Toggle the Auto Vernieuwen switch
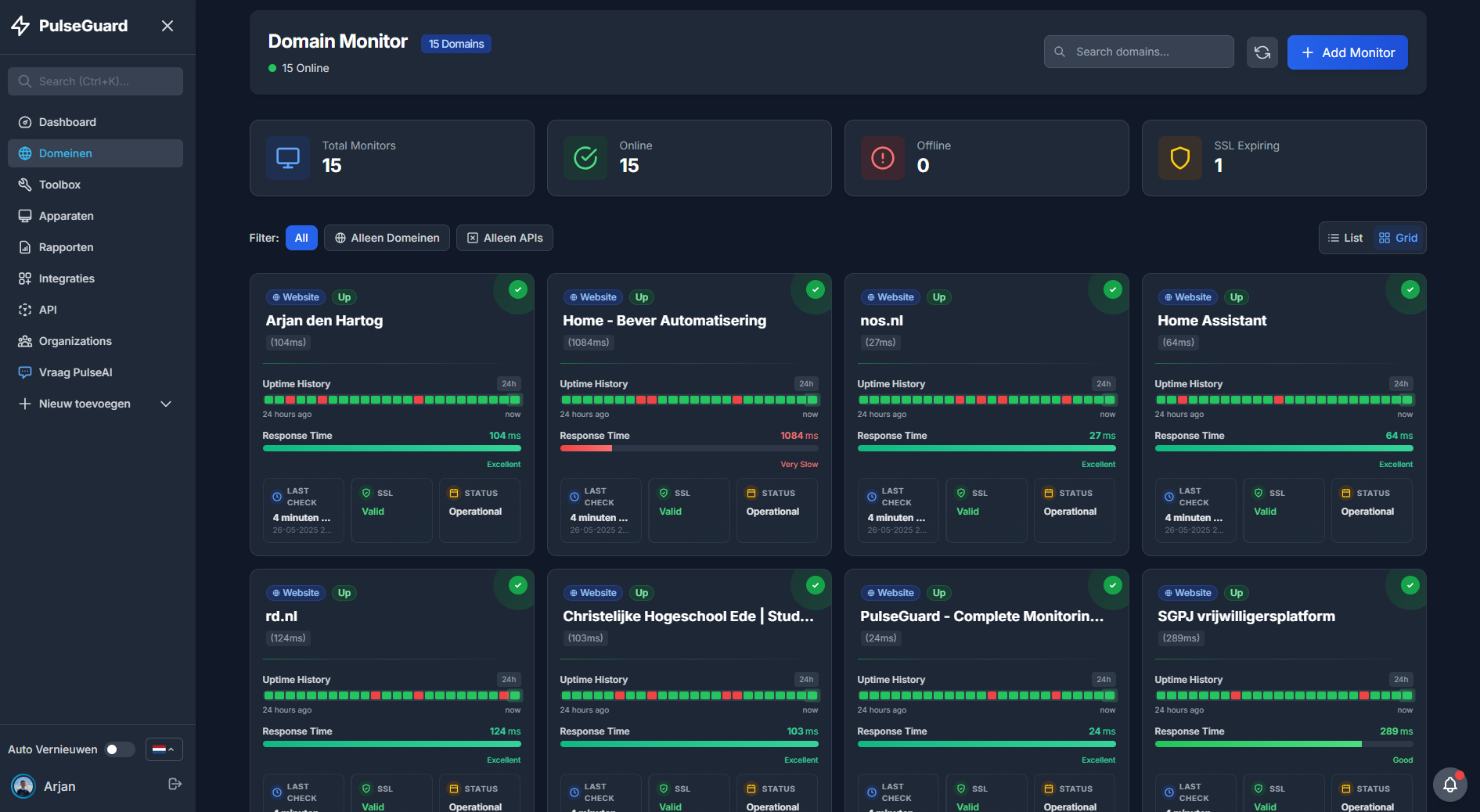Image resolution: width=1480 pixels, height=812 pixels. point(120,749)
